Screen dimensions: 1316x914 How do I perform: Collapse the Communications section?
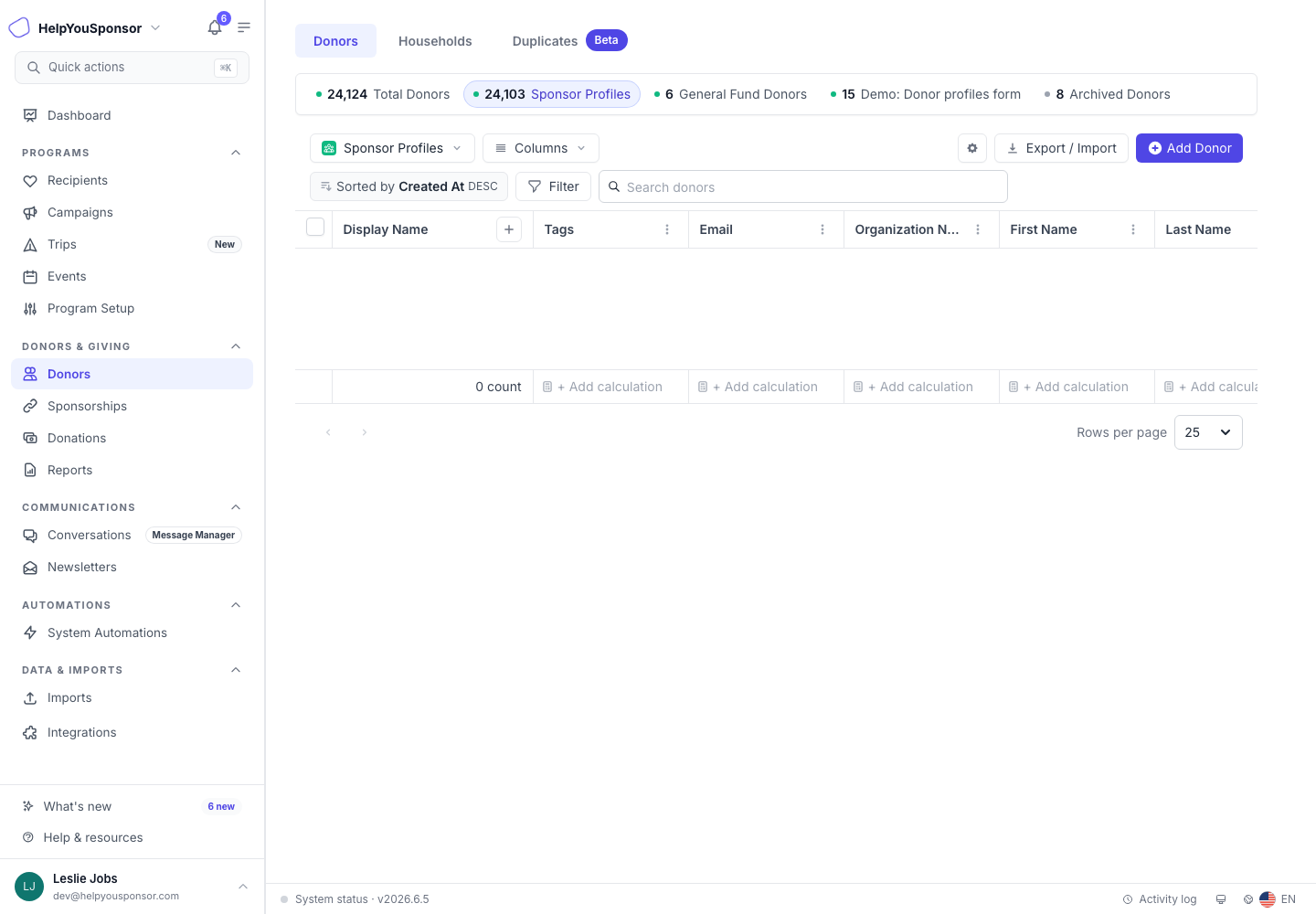[x=236, y=507]
